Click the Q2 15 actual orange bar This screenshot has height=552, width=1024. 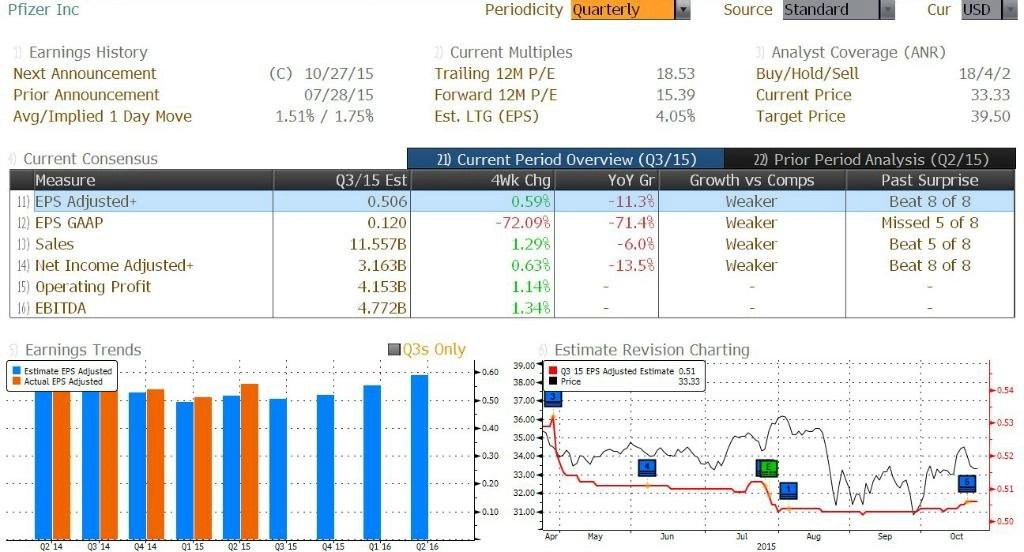point(249,462)
